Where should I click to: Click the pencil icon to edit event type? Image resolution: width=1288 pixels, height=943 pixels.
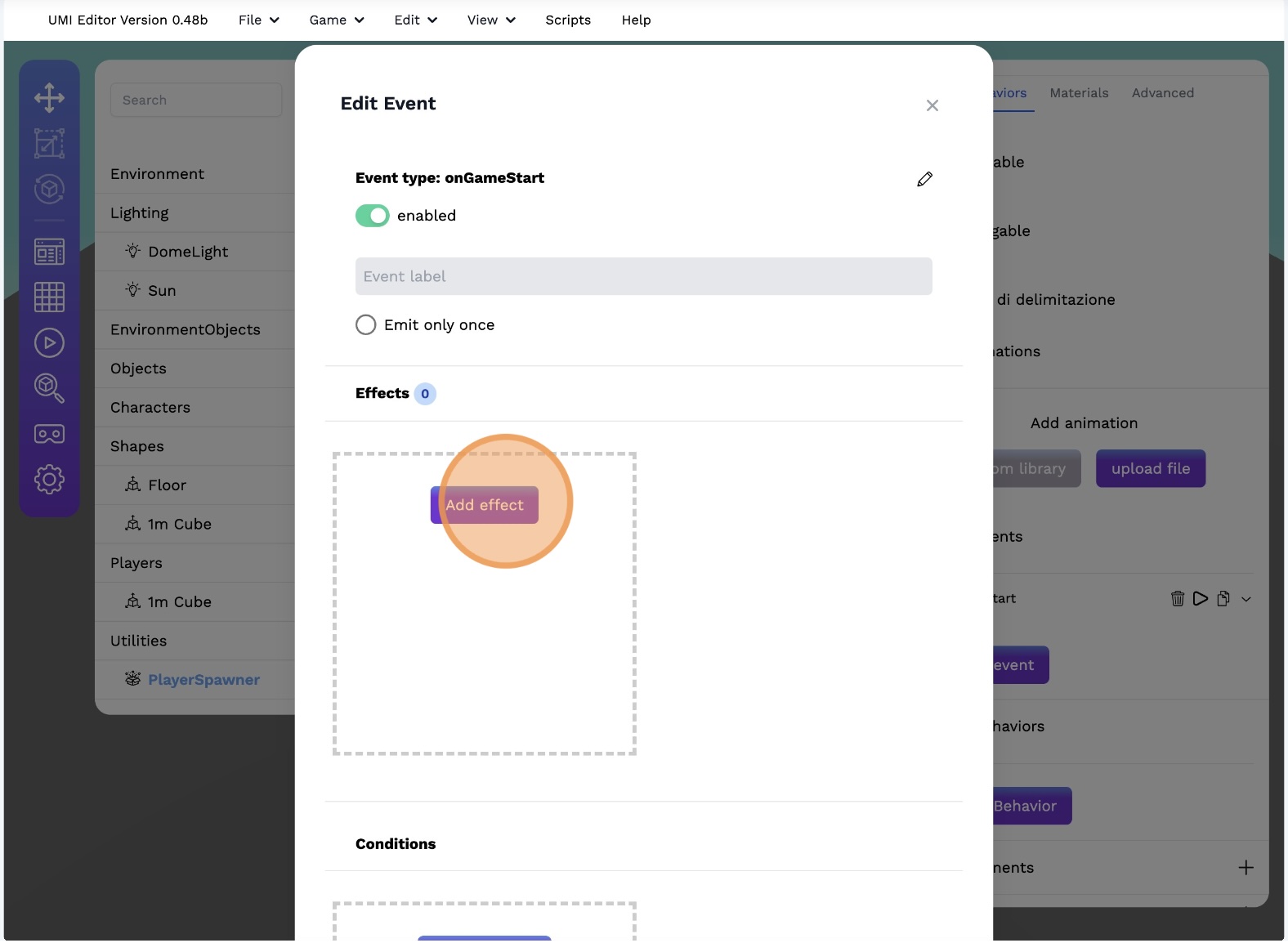[924, 179]
